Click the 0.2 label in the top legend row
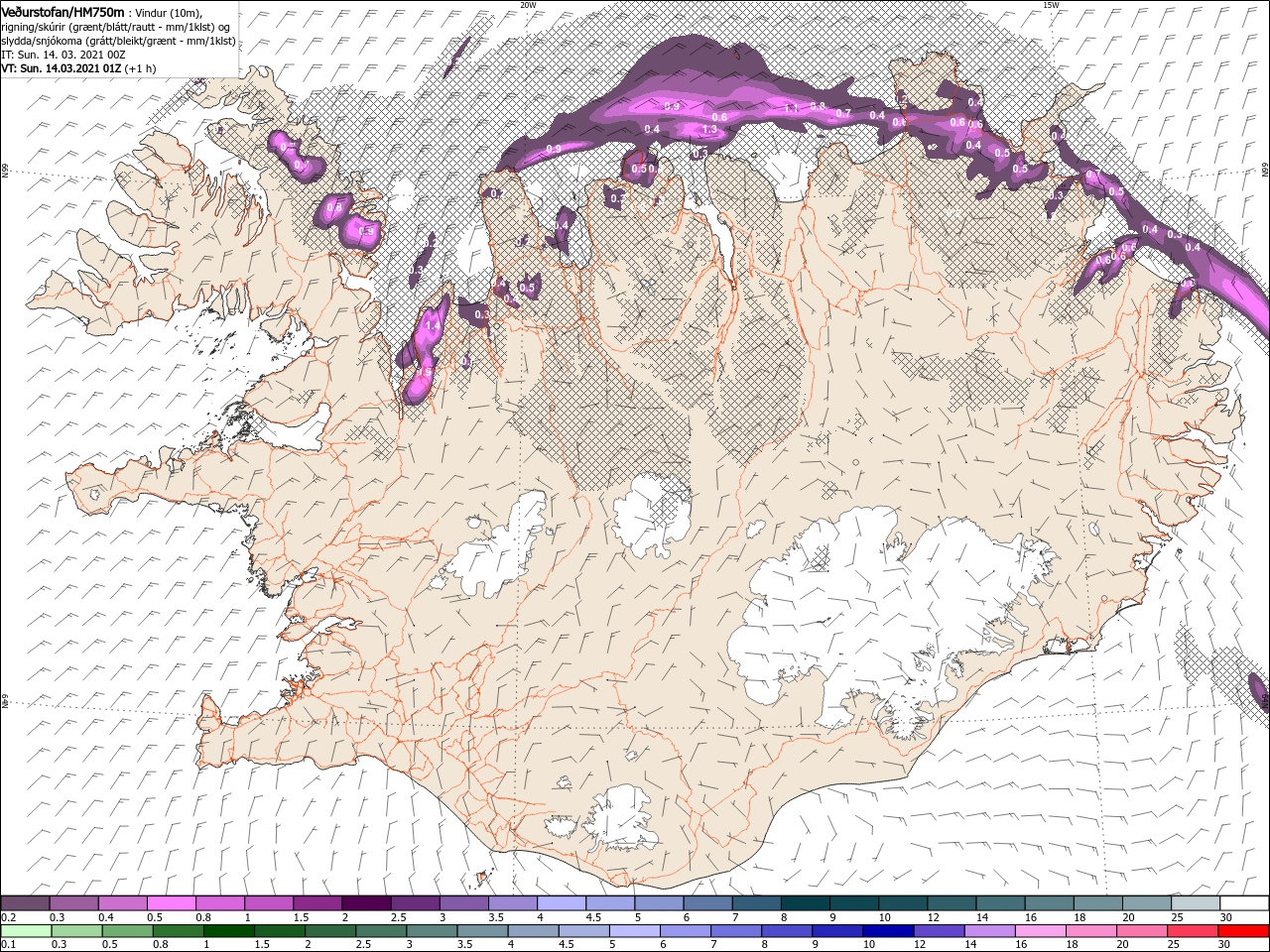The height and width of the screenshot is (952, 1270). pos(8,917)
